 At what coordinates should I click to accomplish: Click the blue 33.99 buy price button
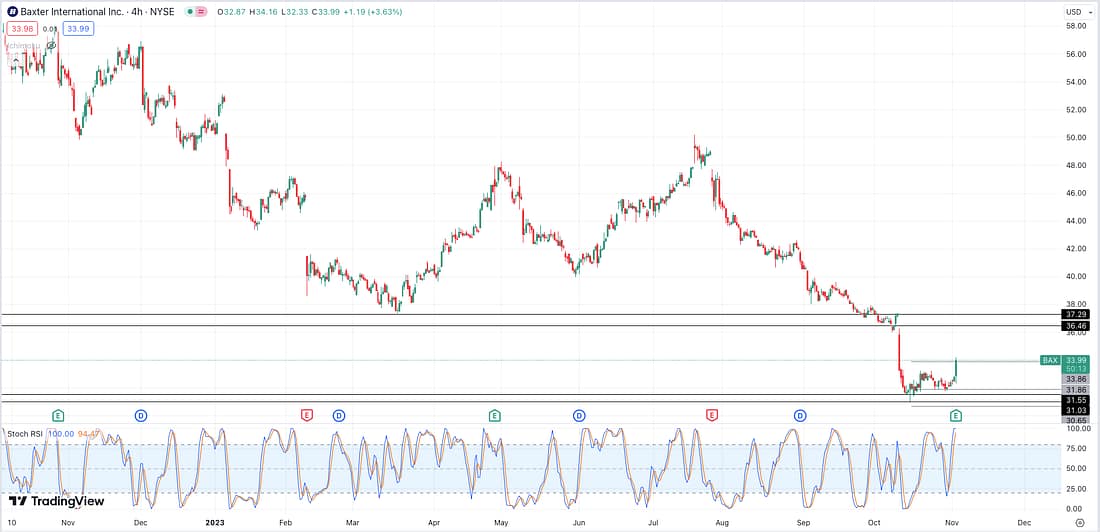point(77,29)
